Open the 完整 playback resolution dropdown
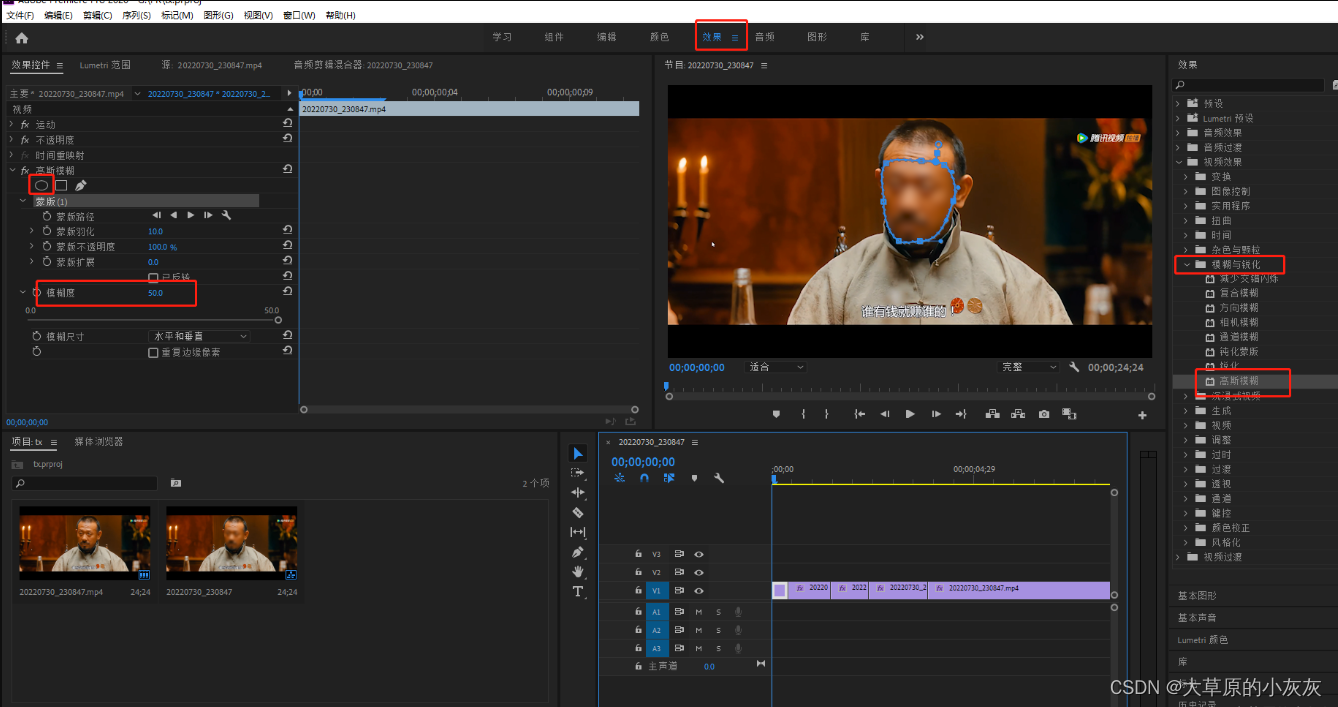 pyautogui.click(x=1029, y=367)
